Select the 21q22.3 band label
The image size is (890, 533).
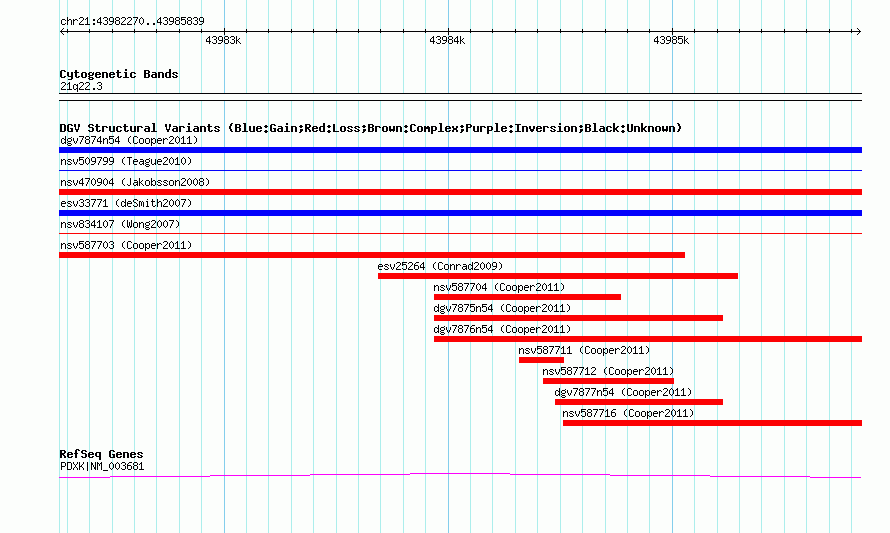click(81, 86)
